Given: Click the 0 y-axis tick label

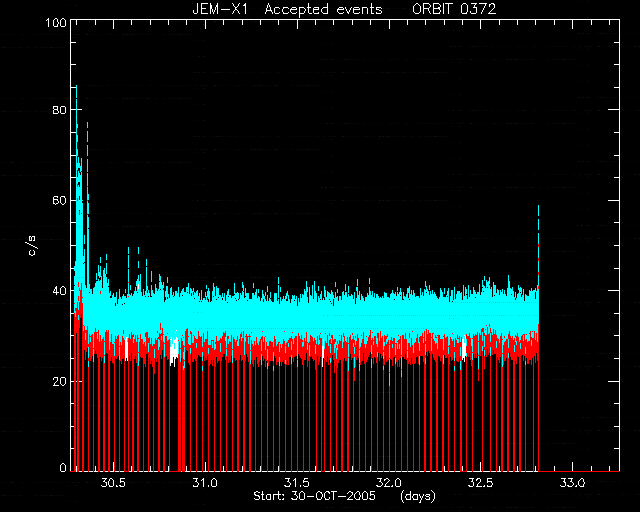Looking at the screenshot, I should [63, 467].
